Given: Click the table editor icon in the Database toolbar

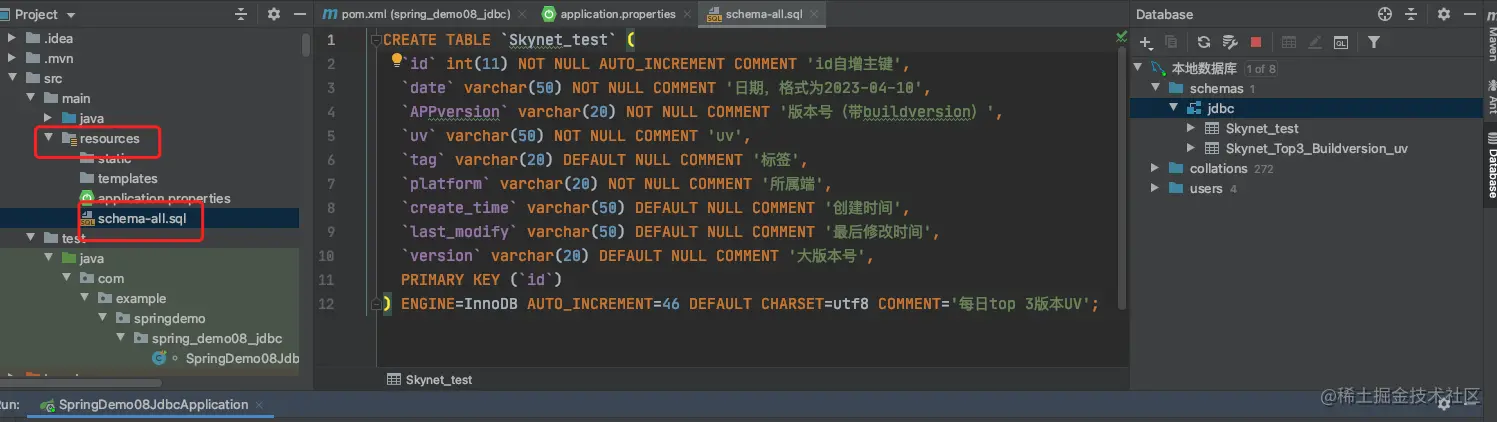Looking at the screenshot, I should pos(1289,42).
